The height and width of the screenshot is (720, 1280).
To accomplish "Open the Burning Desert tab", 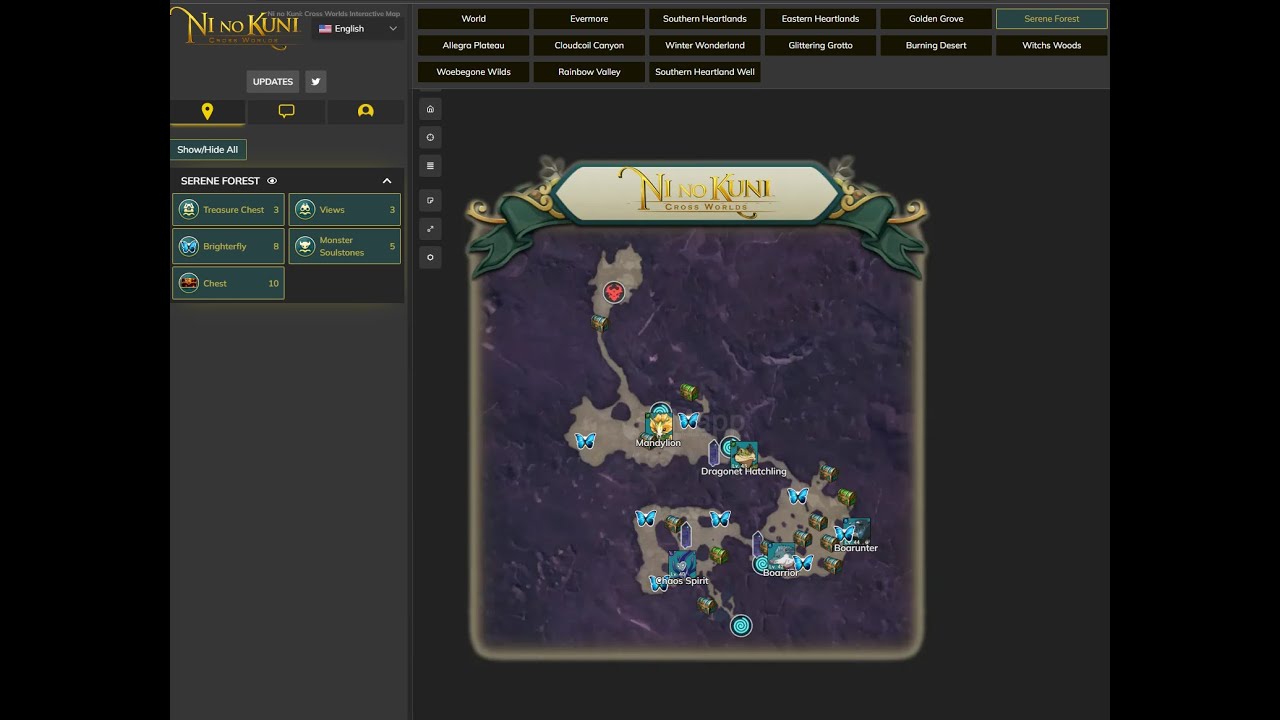I will pyautogui.click(x=936, y=46).
